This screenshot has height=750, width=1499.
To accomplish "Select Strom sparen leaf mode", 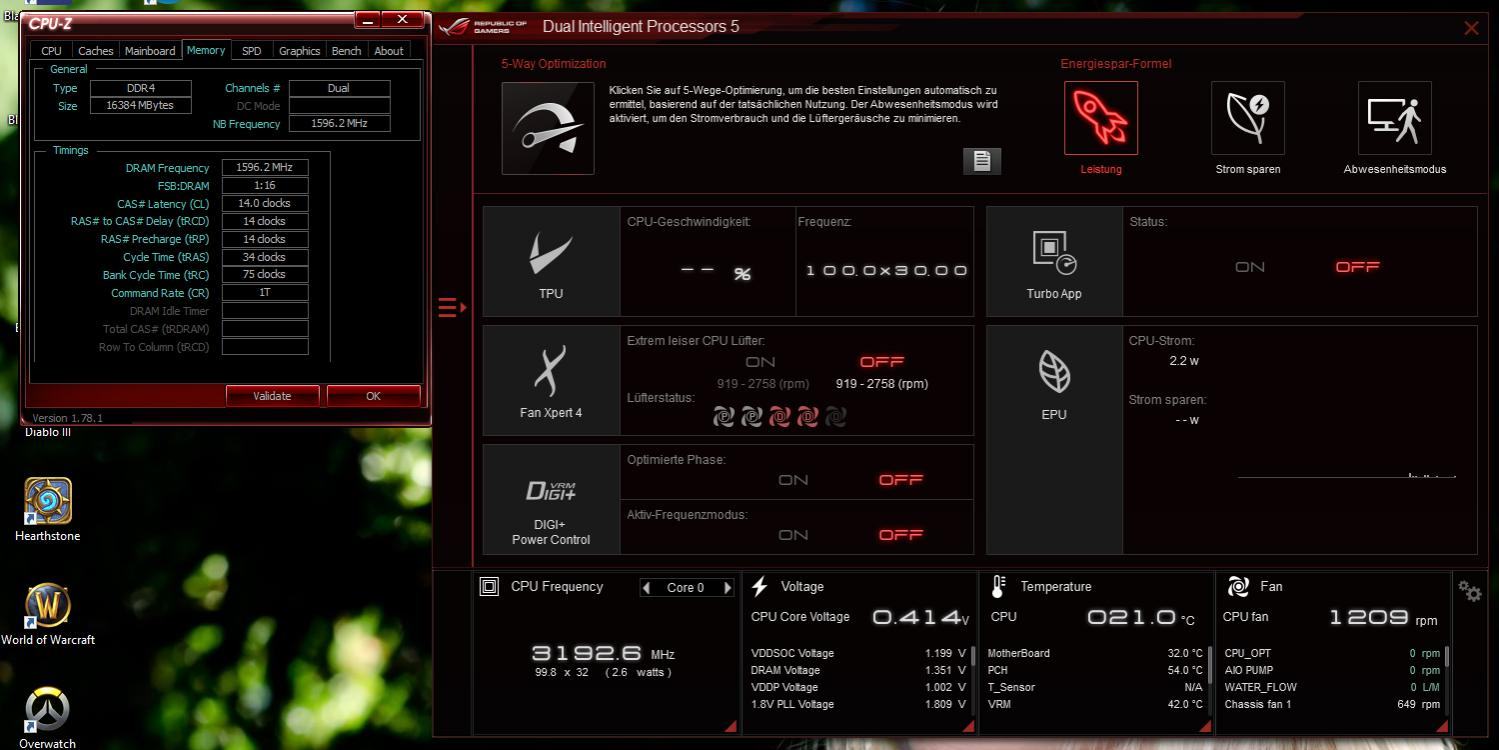I will pyautogui.click(x=1248, y=118).
